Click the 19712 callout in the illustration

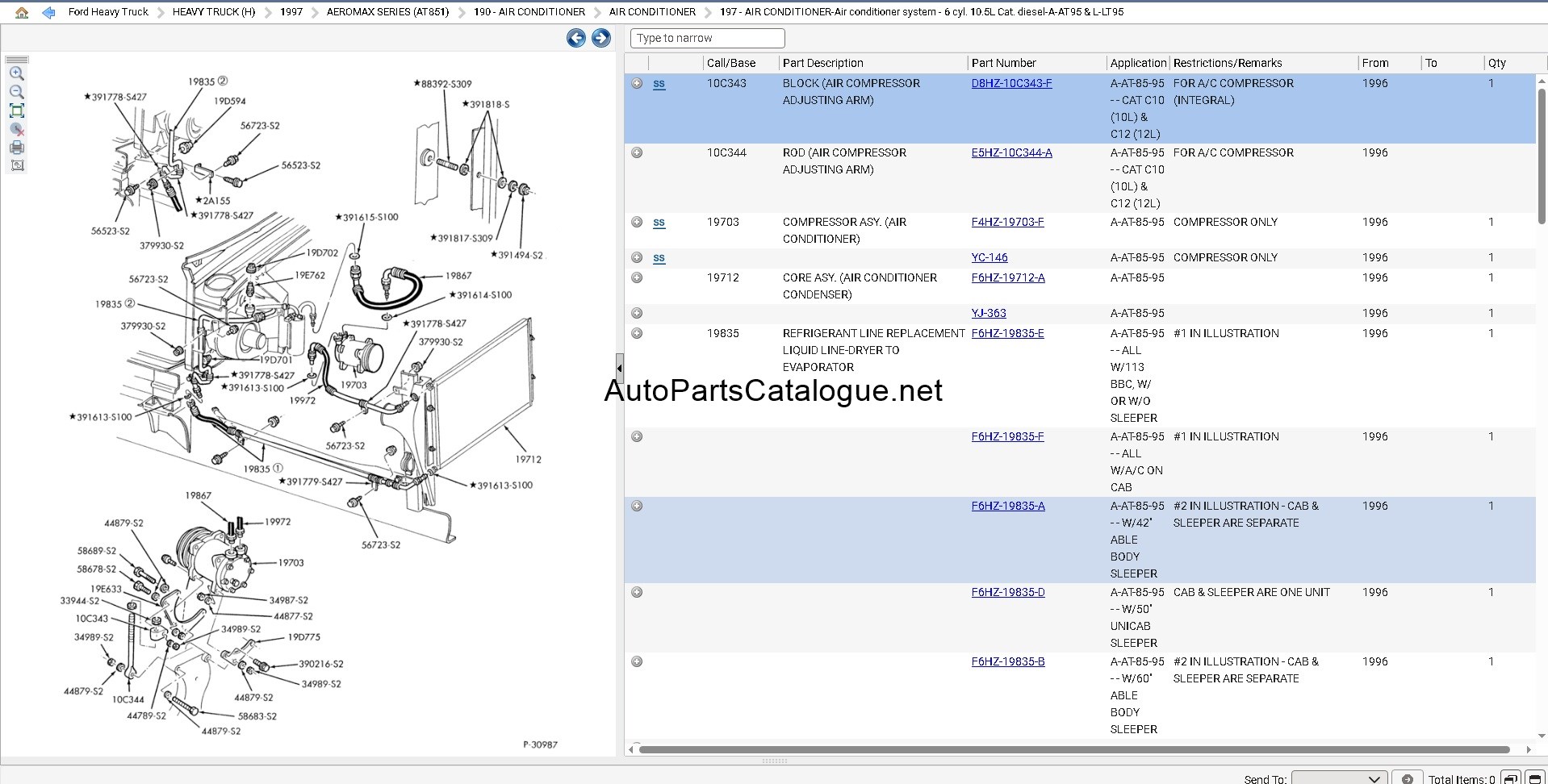point(528,459)
